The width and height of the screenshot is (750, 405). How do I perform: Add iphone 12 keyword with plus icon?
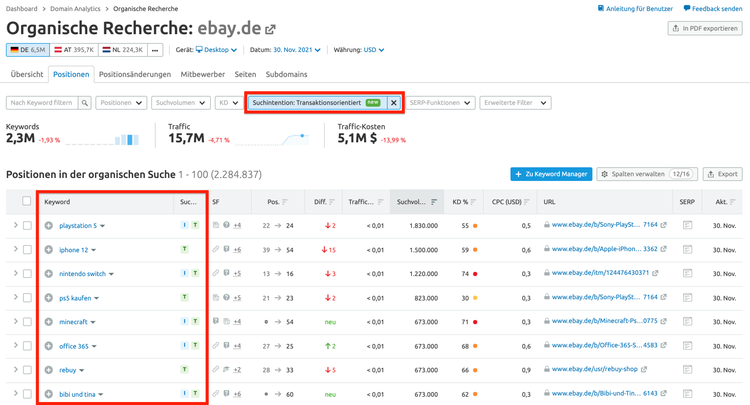click(x=49, y=250)
